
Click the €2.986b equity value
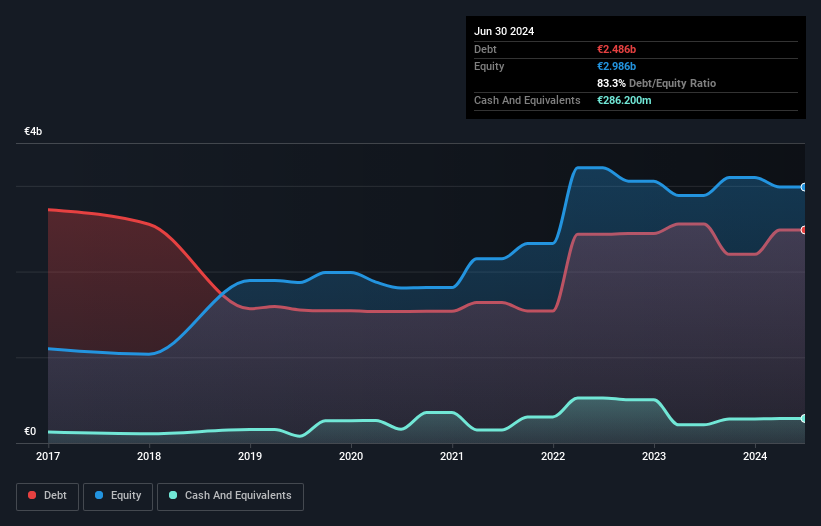tap(616, 66)
